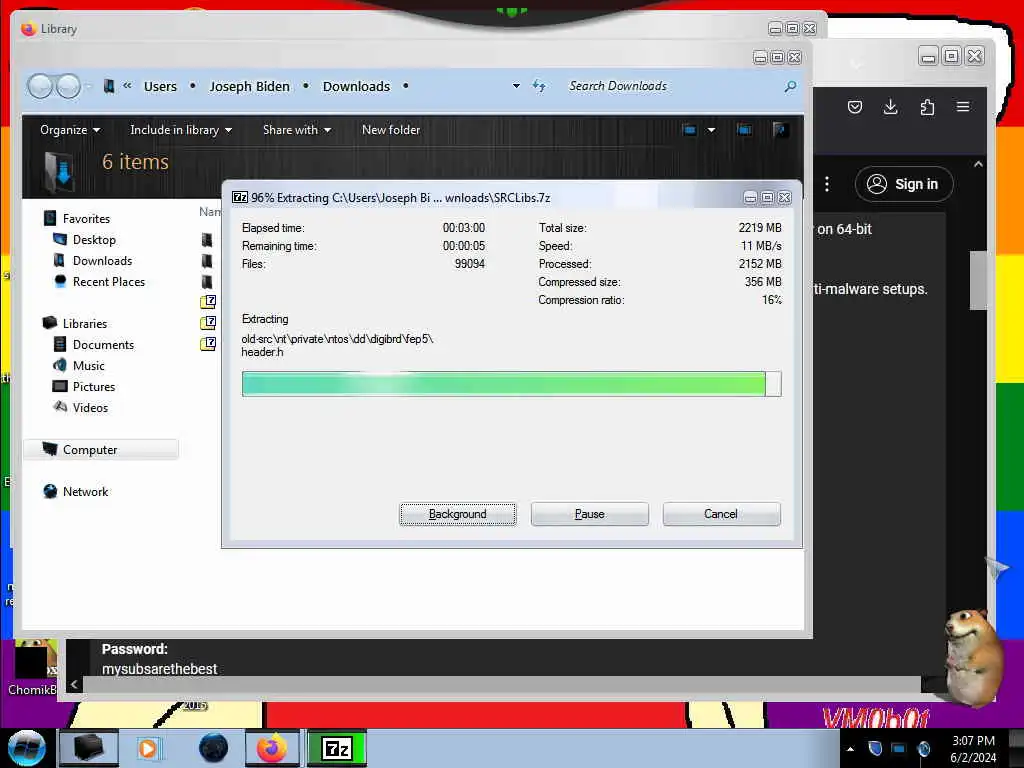Click the New folder button

391,130
